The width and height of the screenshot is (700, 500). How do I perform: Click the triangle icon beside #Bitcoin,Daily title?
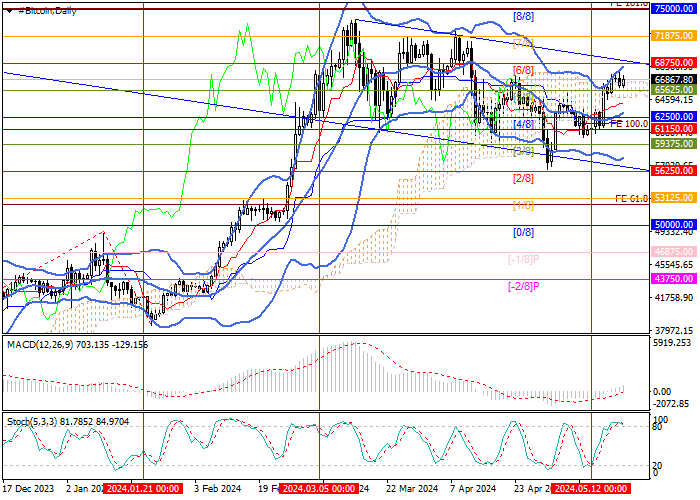tap(10, 8)
